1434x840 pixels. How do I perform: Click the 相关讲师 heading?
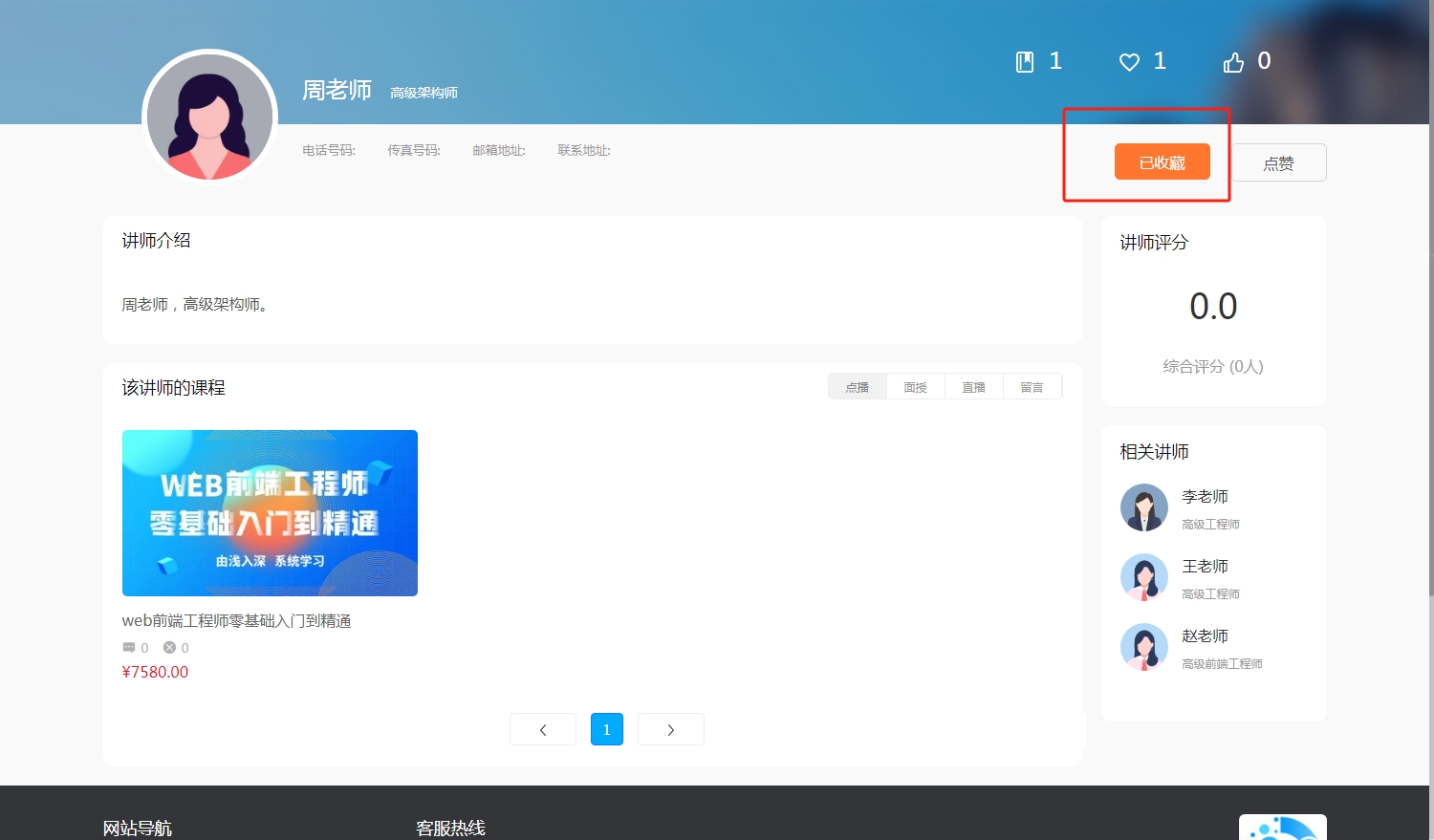tap(1155, 452)
